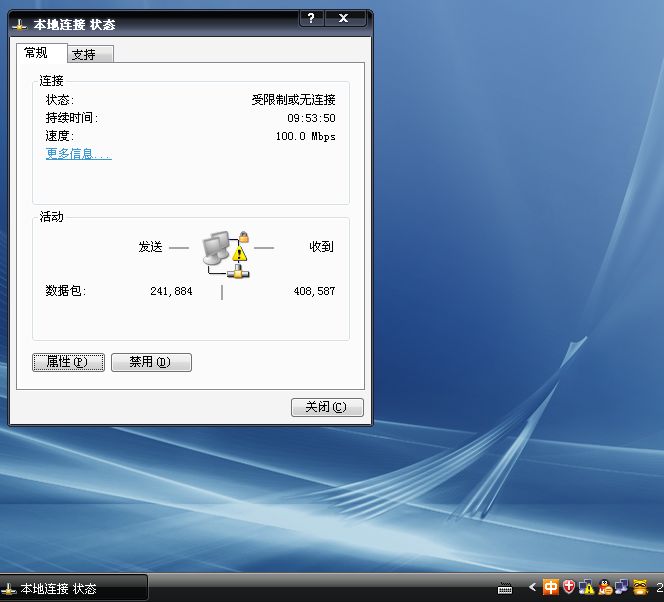Click the keyboard icon in taskbar

click(505, 588)
